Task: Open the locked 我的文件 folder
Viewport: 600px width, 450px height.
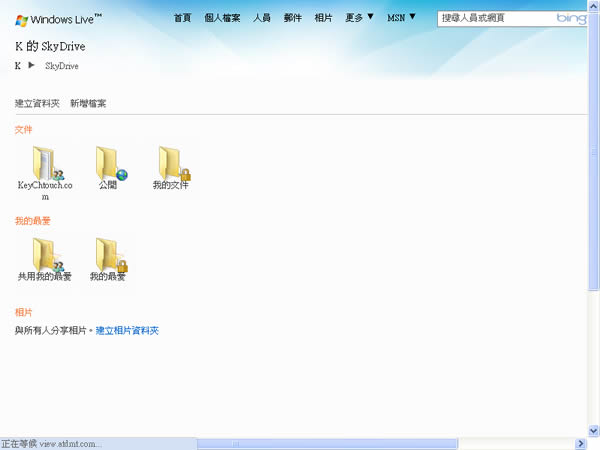Action: pyautogui.click(x=171, y=164)
